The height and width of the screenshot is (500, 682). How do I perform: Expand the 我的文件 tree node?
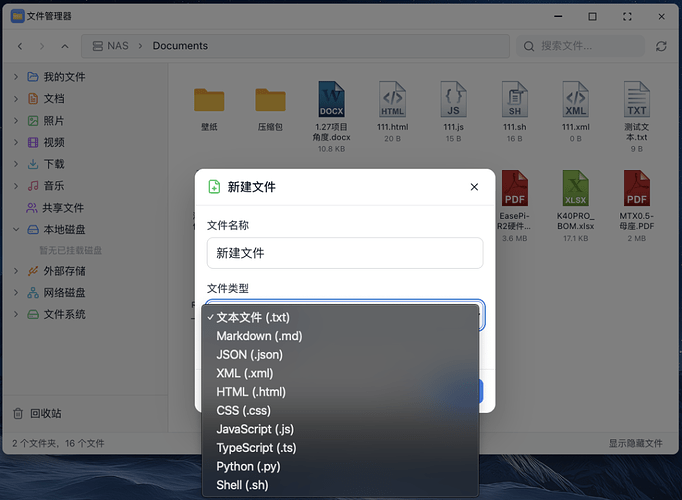pos(16,77)
